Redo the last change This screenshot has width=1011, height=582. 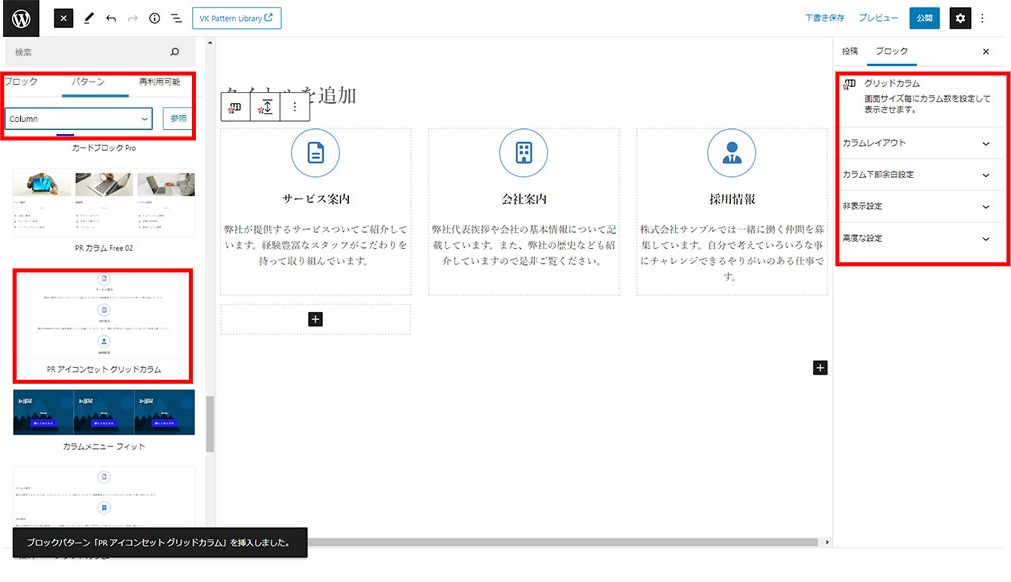[x=131, y=17]
